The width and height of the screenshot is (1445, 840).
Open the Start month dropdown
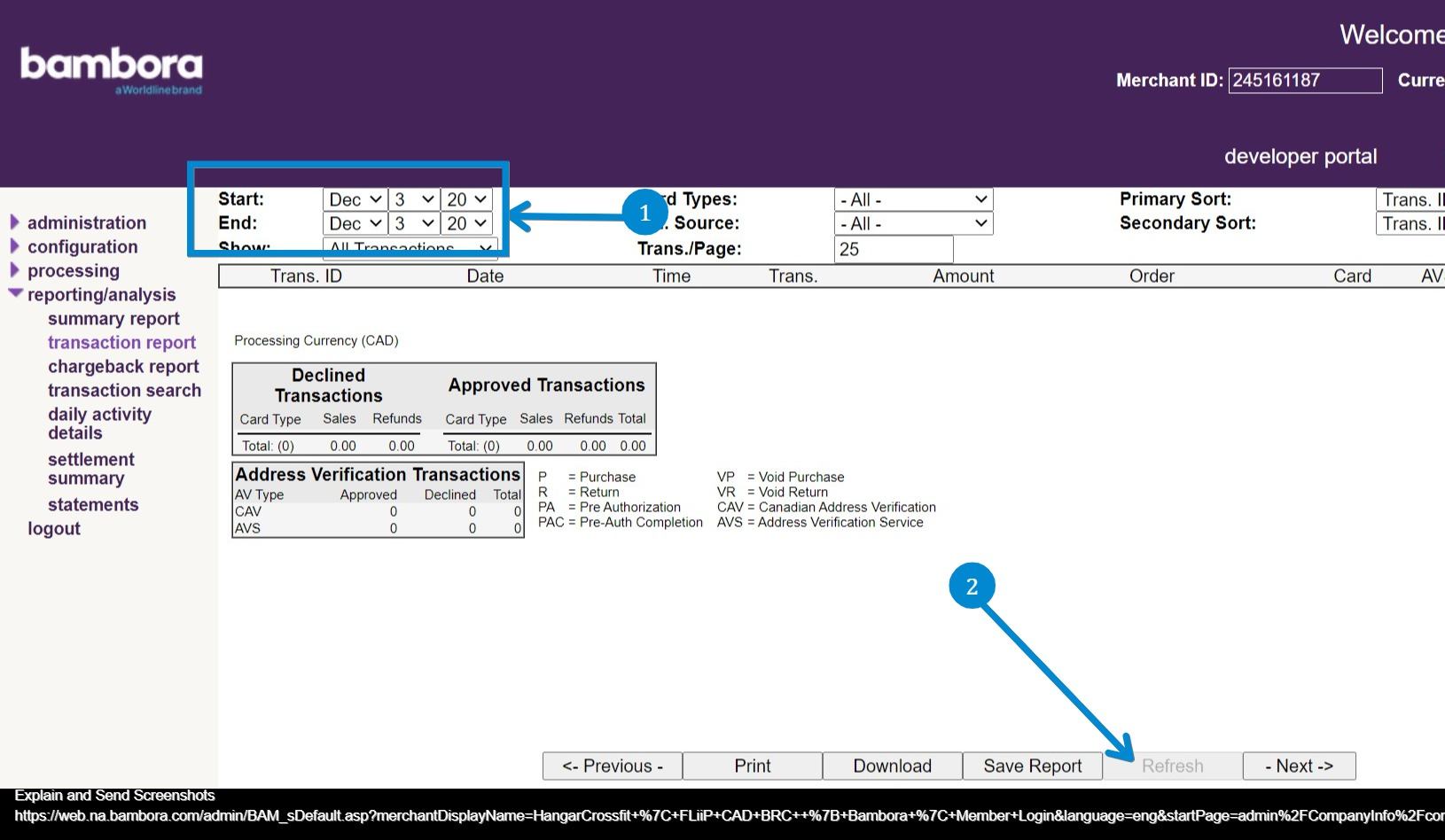tap(355, 200)
